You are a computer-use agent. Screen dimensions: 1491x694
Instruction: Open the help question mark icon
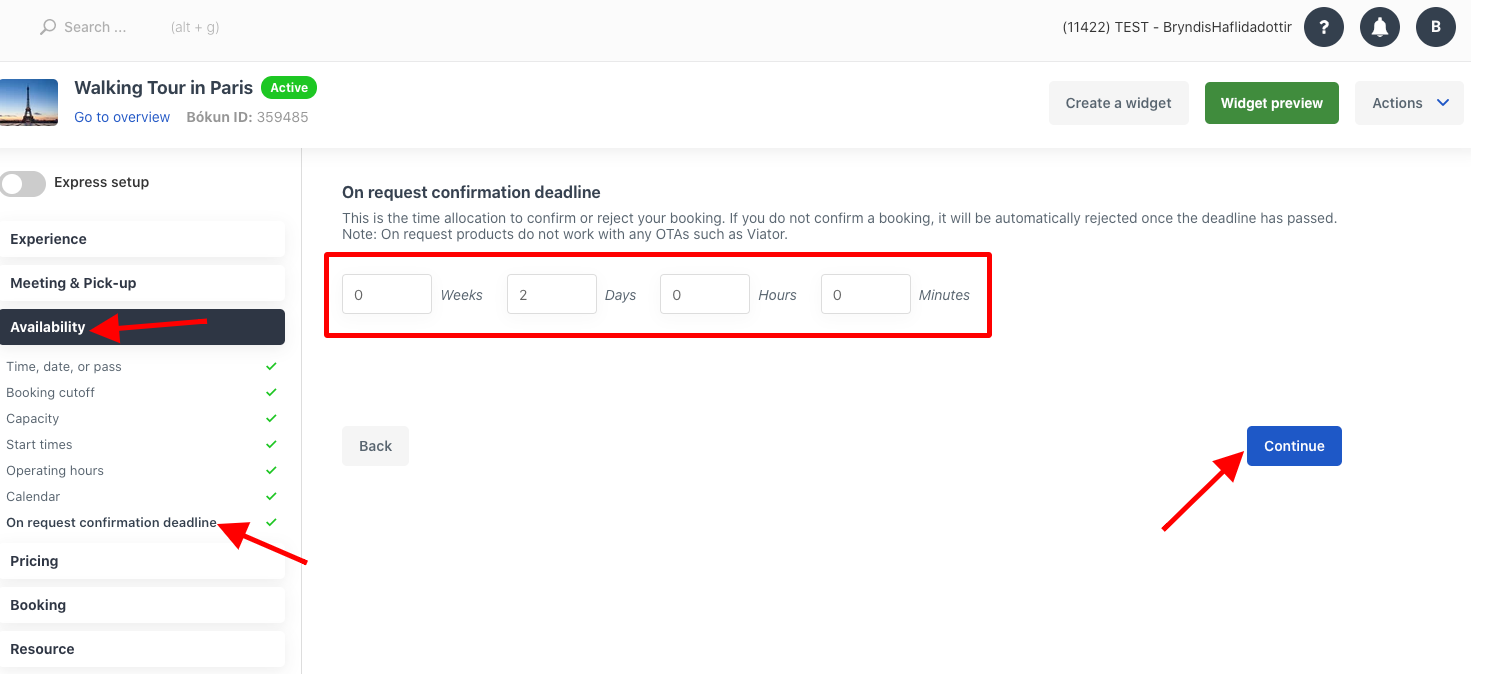tap(1324, 27)
